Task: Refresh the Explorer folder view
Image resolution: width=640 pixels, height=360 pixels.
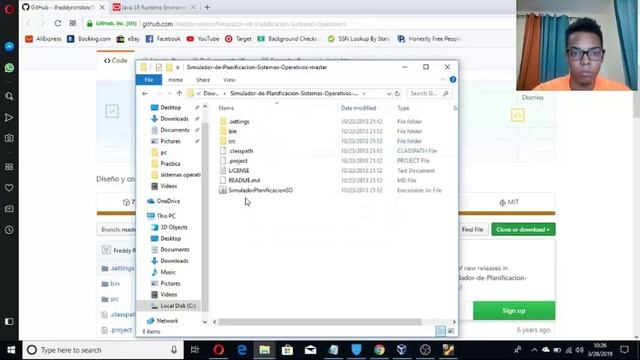Action: point(397,93)
